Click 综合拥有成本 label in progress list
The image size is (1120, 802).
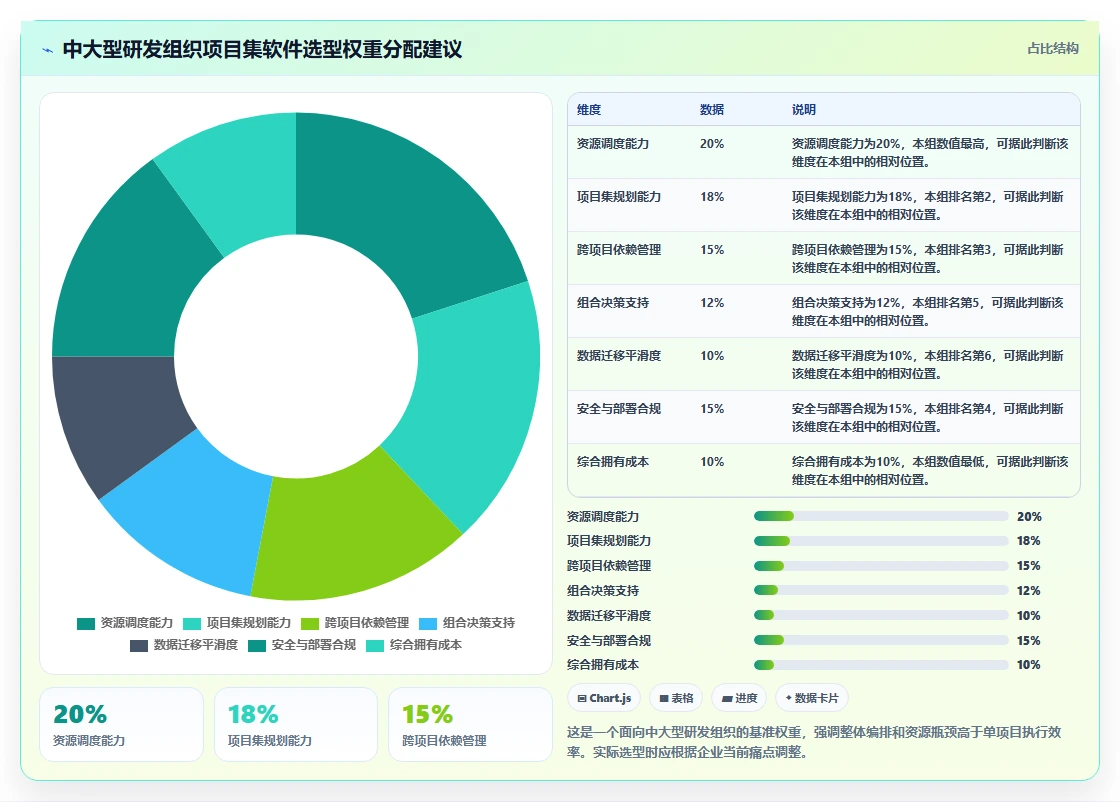603,665
